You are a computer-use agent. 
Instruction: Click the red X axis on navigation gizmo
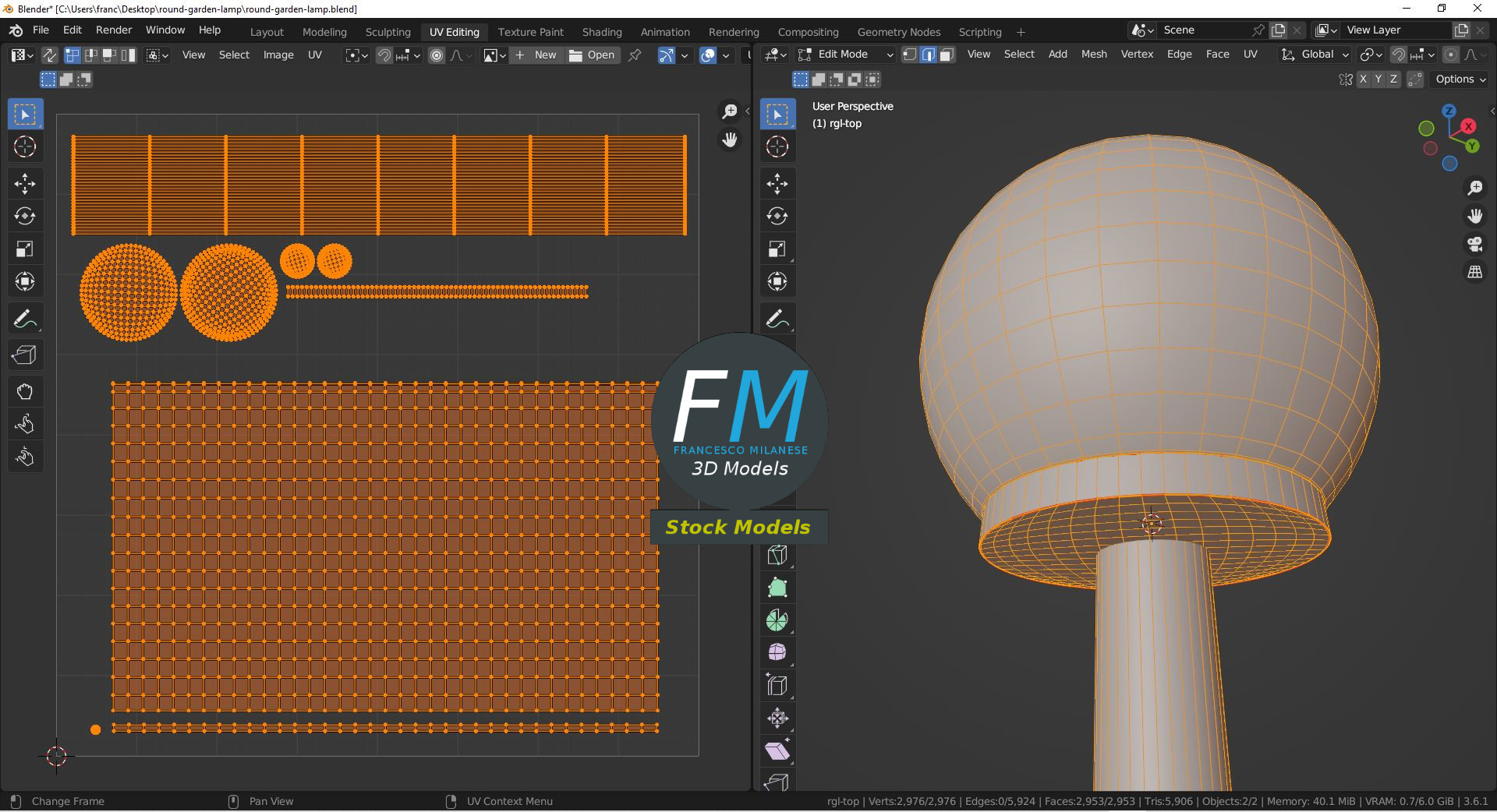click(1468, 126)
